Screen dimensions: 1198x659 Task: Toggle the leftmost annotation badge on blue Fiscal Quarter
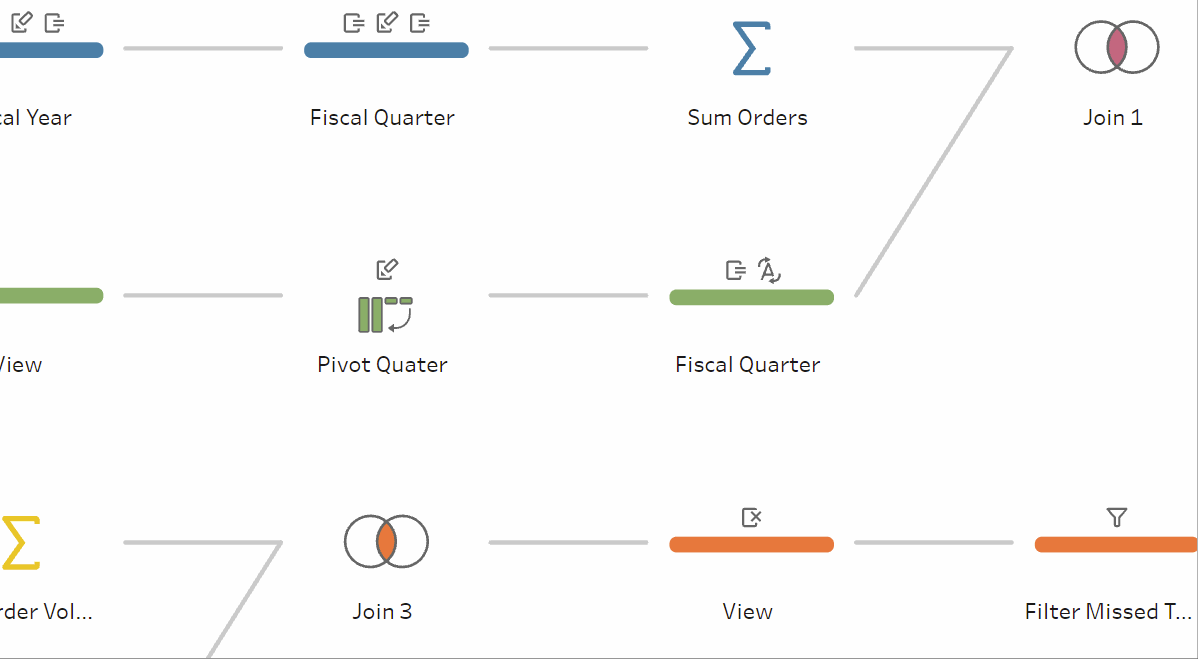point(353,22)
